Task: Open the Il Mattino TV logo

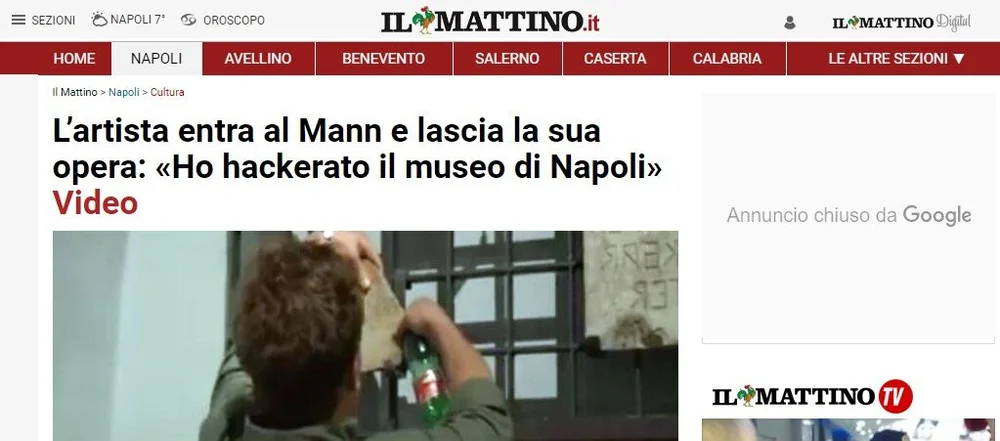Action: coord(812,396)
